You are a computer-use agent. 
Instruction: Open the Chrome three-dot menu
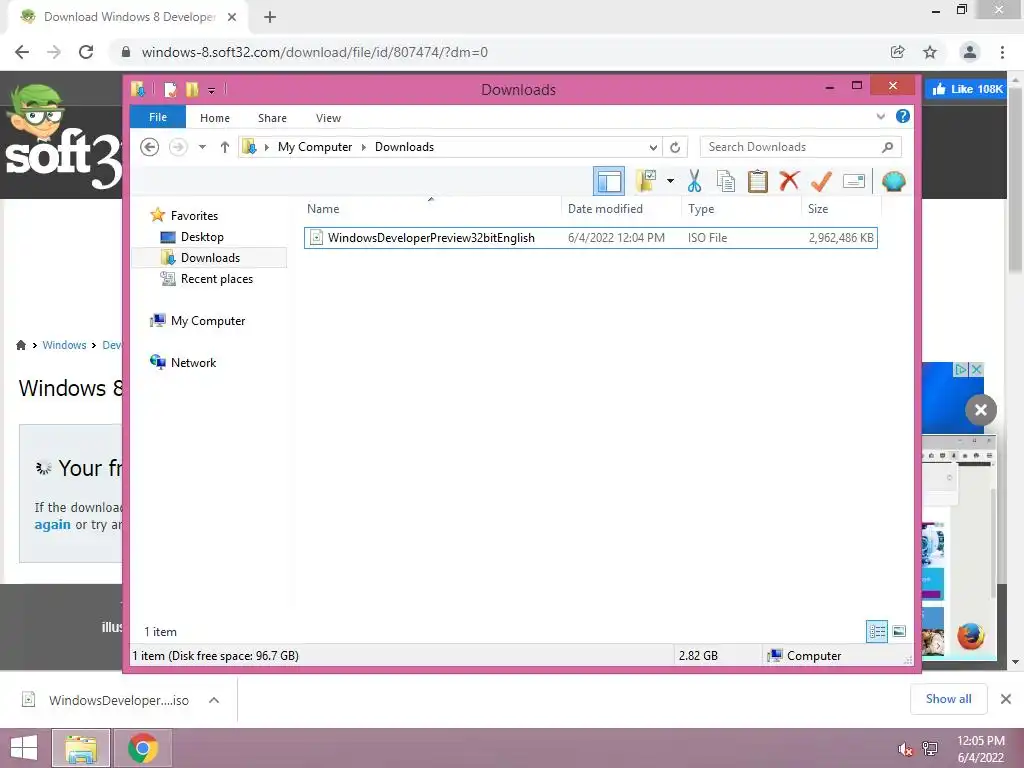(1002, 52)
